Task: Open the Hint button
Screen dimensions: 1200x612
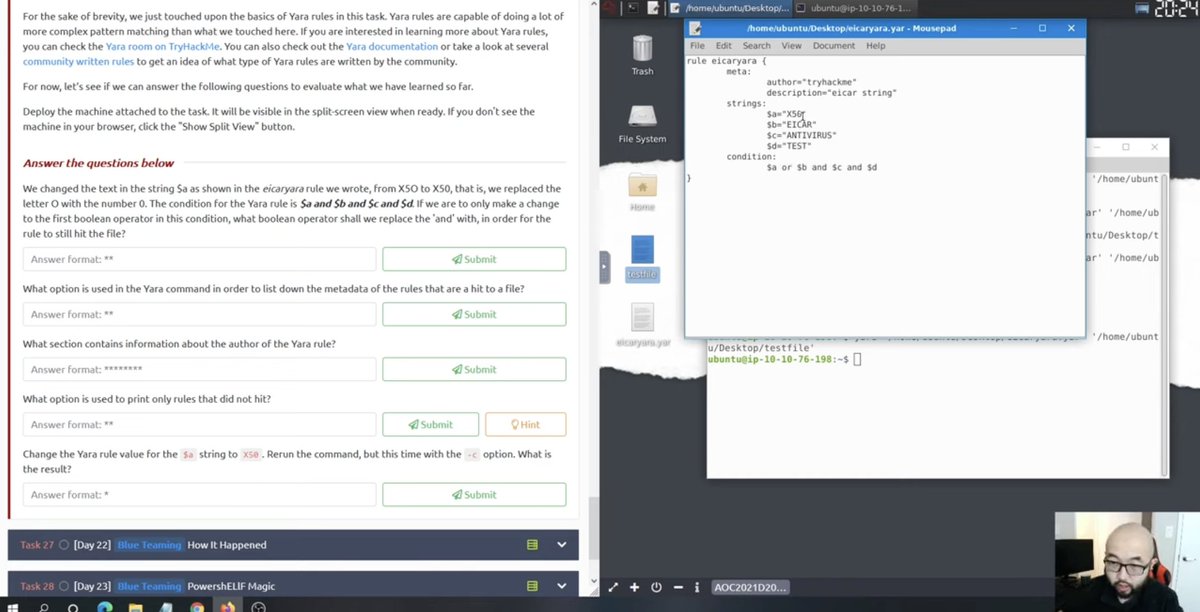Action: tap(526, 424)
